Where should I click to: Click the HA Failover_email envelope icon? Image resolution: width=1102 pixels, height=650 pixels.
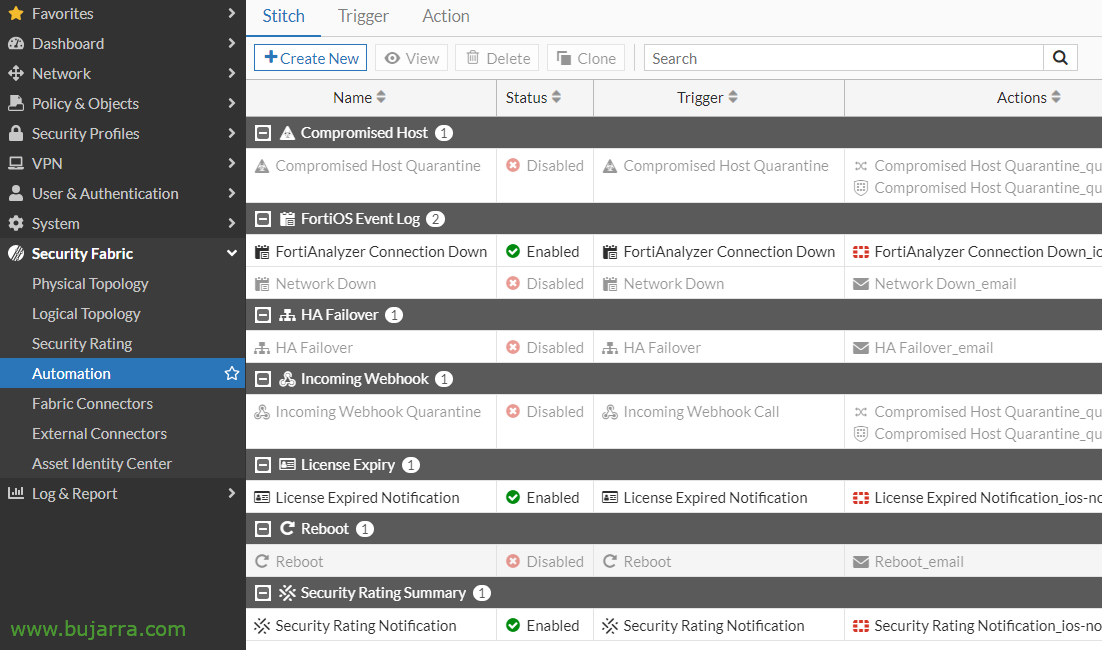coord(860,348)
